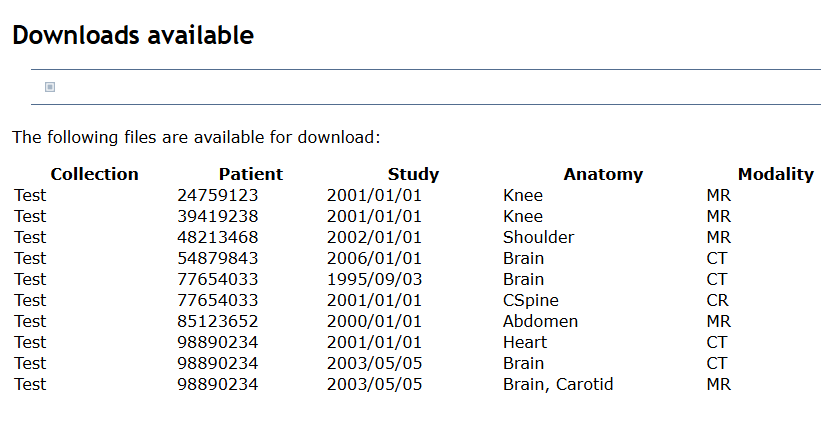
Task: Choose patient ID 48213468
Action: click(x=218, y=237)
